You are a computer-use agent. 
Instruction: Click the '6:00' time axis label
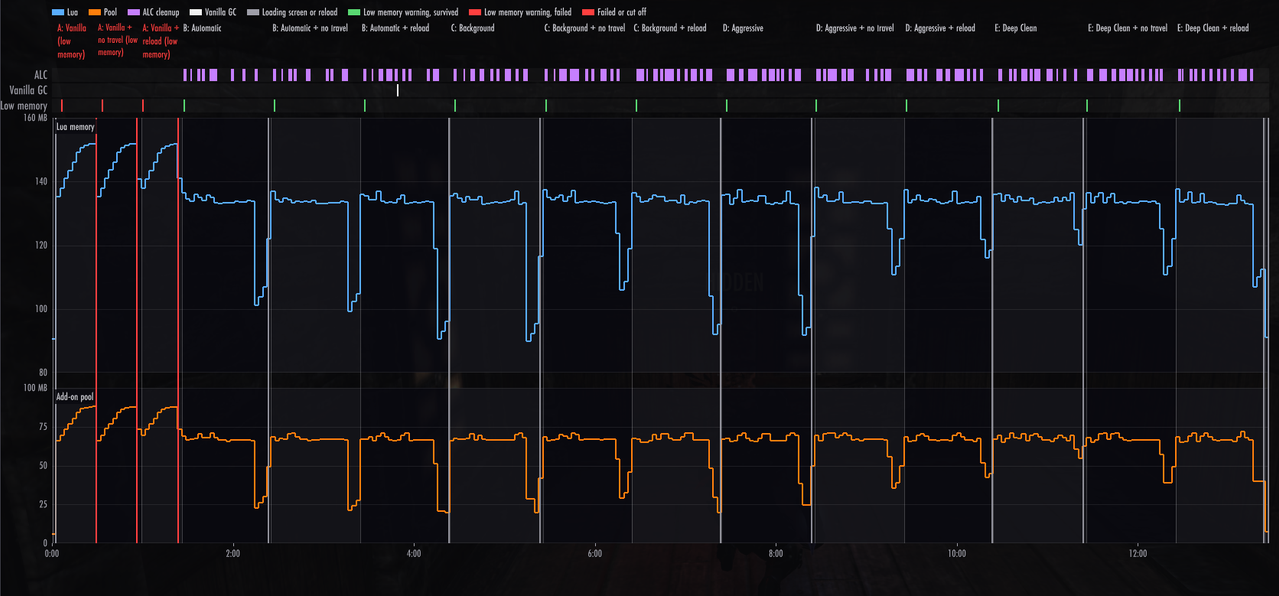click(594, 552)
